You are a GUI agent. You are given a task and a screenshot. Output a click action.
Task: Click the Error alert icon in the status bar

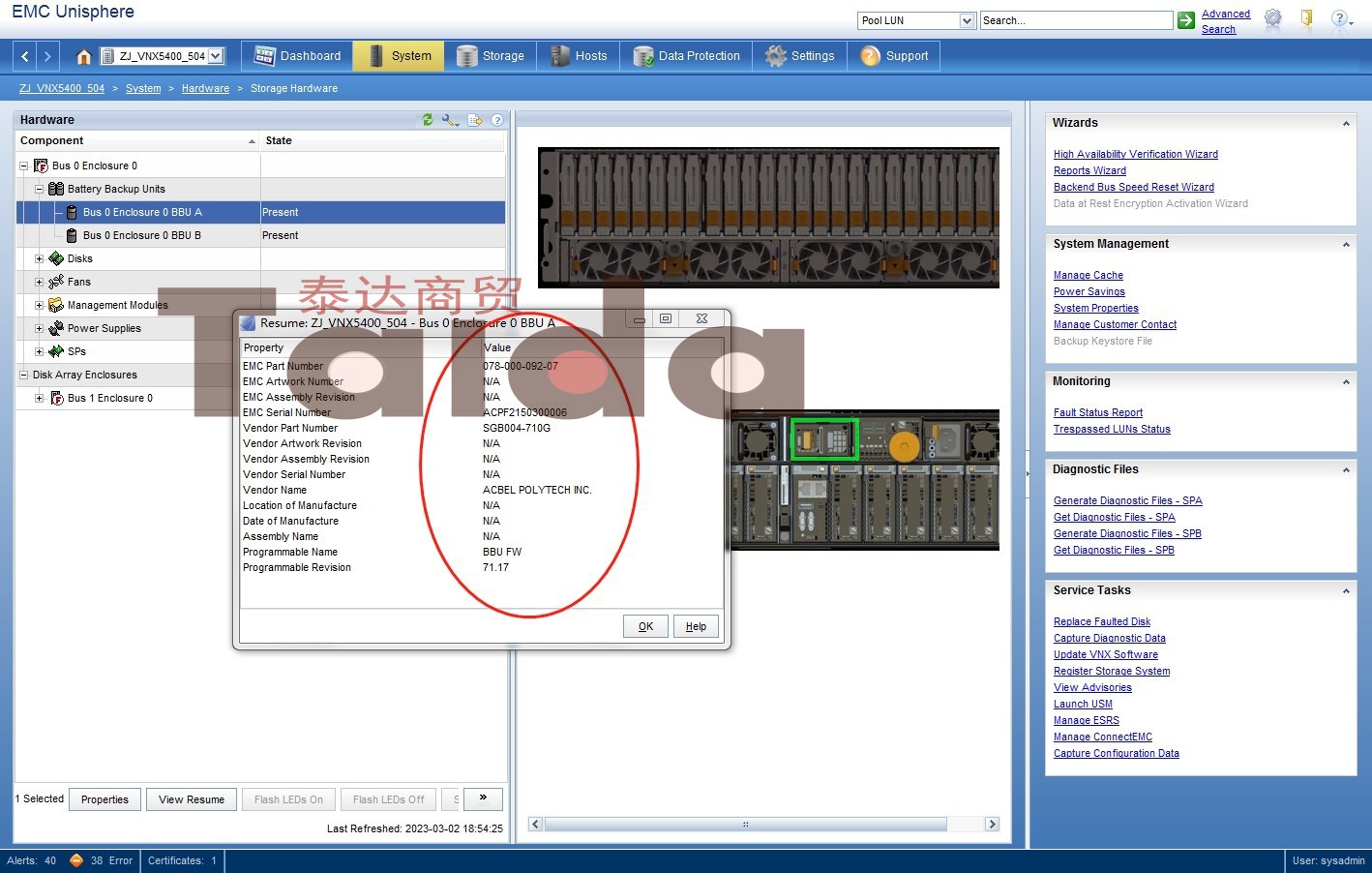76,860
